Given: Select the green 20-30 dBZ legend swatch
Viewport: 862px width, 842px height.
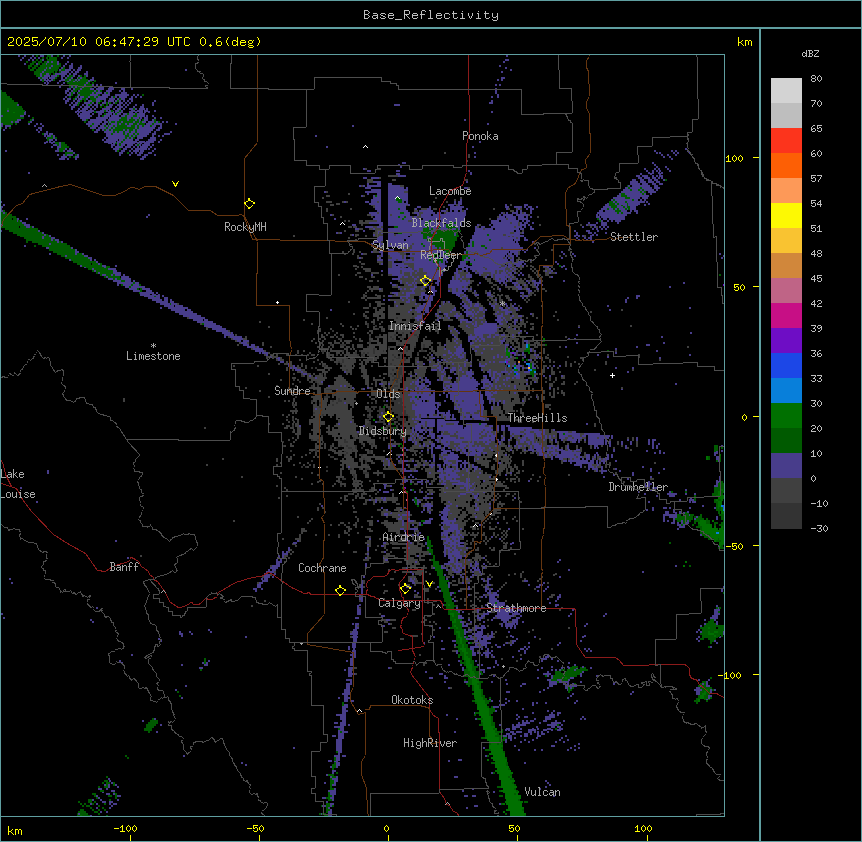Looking at the screenshot, I should pos(786,416).
